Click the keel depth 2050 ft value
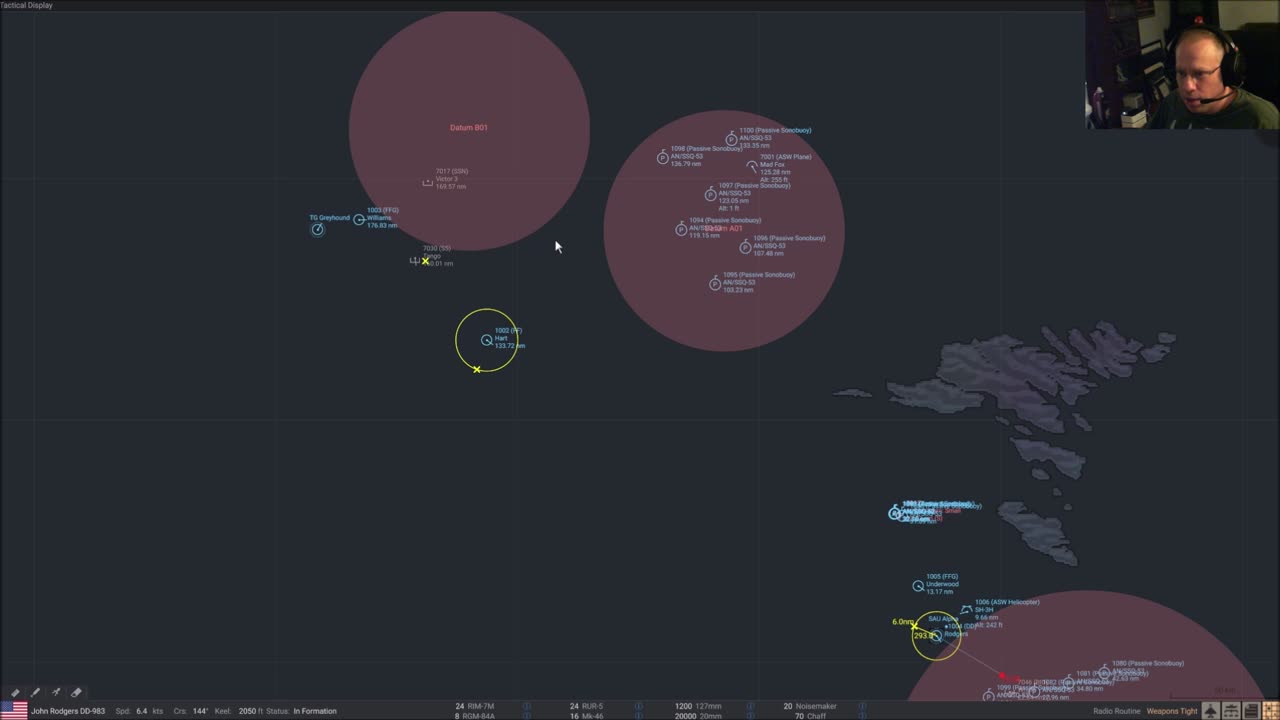Image resolution: width=1280 pixels, height=720 pixels. [x=250, y=711]
